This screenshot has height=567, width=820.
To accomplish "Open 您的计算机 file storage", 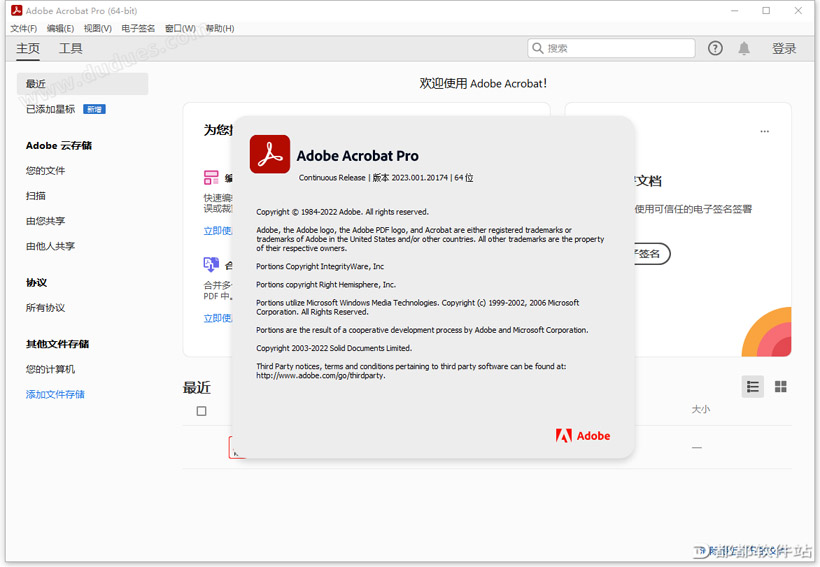I will click(50, 369).
